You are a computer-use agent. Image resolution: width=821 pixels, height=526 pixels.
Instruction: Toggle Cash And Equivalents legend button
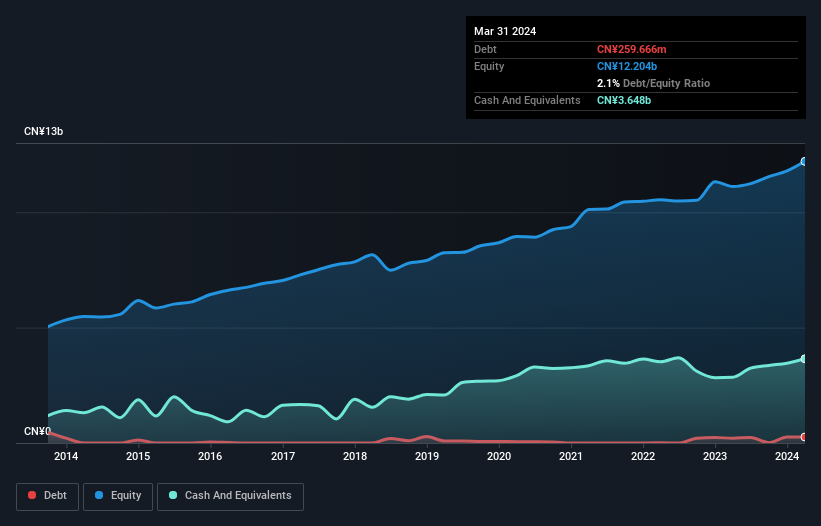point(230,496)
